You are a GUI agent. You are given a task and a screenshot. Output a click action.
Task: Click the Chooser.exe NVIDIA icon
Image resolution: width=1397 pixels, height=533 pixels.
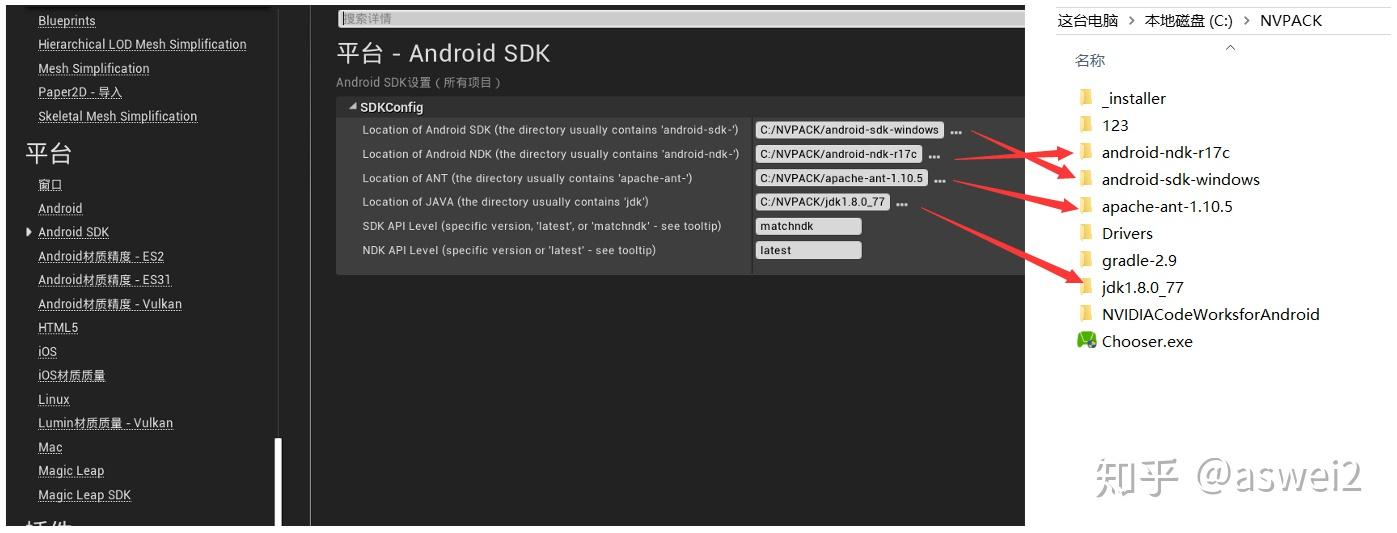1086,340
